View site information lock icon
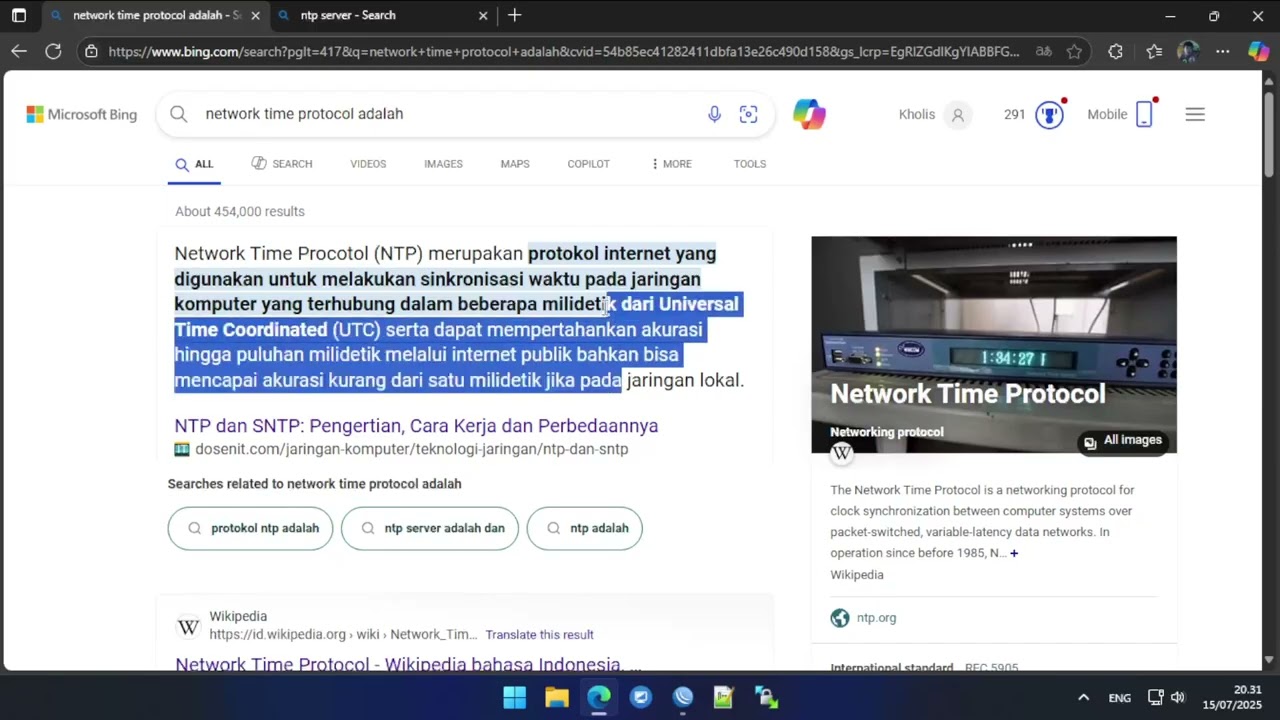Viewport: 1280px width, 720px height. pyautogui.click(x=91, y=52)
